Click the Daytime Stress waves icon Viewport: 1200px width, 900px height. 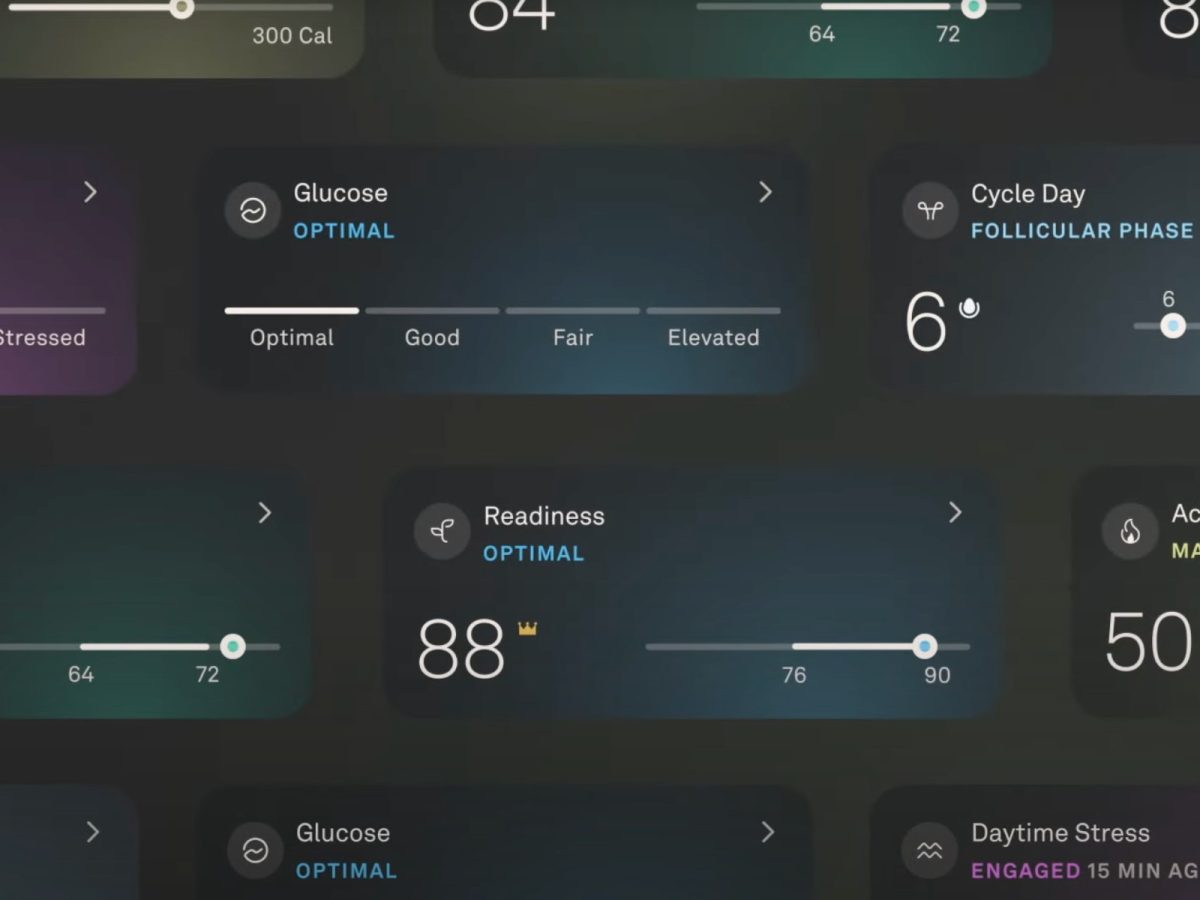pyautogui.click(x=930, y=851)
